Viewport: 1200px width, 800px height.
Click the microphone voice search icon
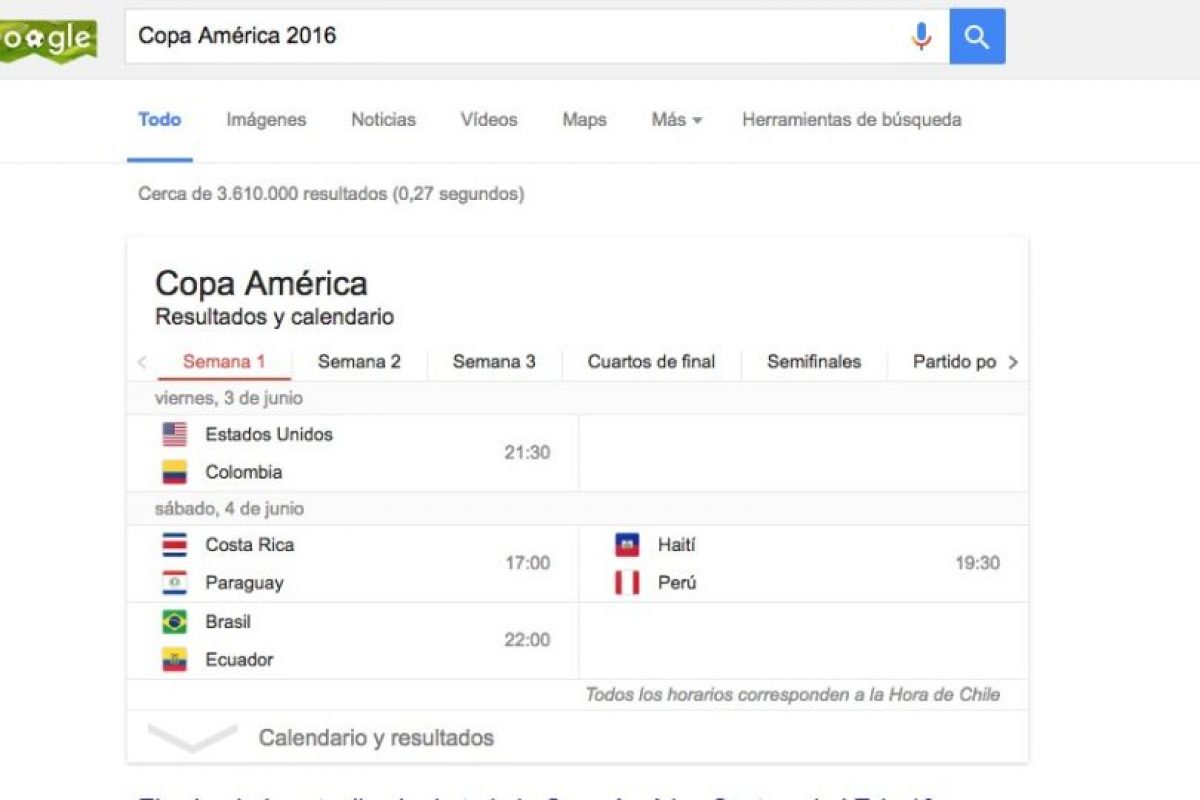921,37
